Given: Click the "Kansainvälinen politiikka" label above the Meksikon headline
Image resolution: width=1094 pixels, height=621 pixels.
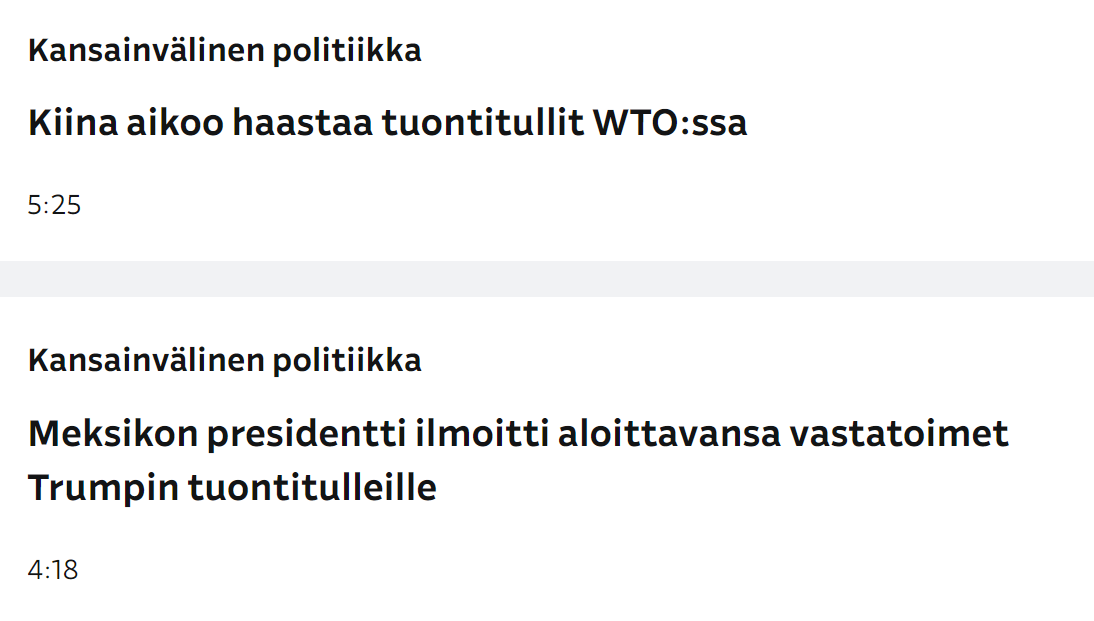Looking at the screenshot, I should tap(224, 360).
